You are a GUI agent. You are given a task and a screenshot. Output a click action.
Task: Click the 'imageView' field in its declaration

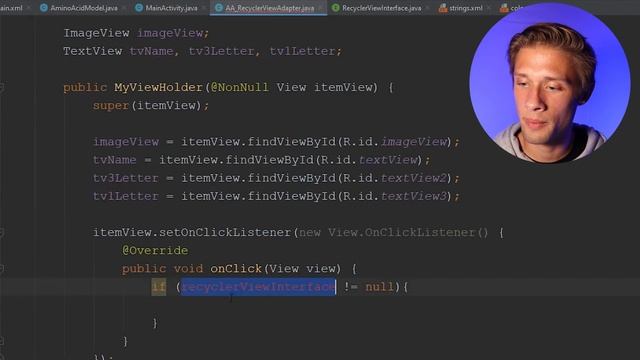pos(170,33)
